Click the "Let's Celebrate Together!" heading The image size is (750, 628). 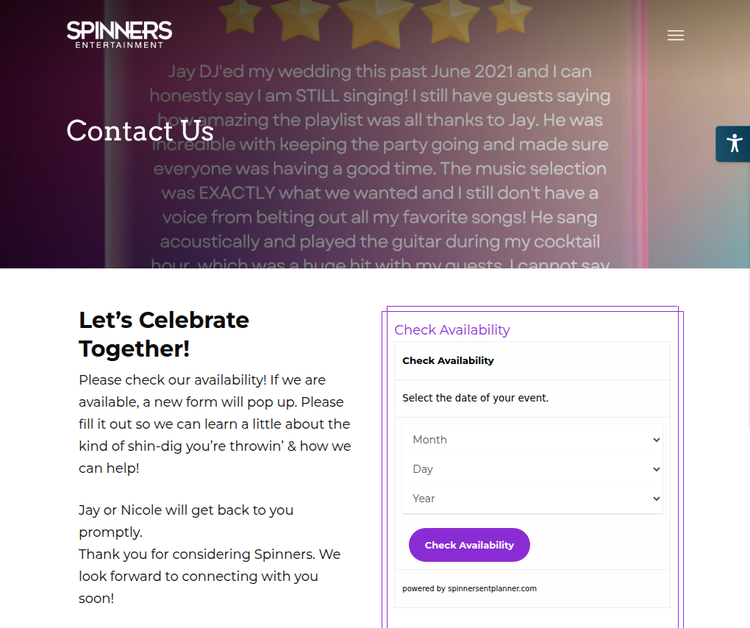164,334
